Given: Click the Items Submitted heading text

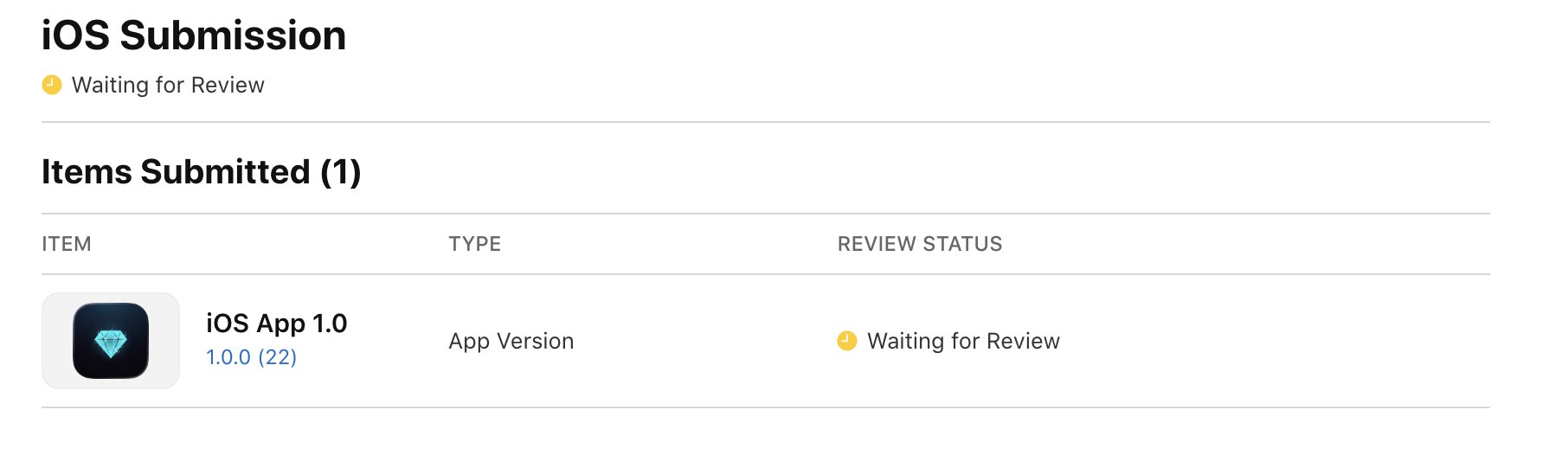Looking at the screenshot, I should coord(176,172).
